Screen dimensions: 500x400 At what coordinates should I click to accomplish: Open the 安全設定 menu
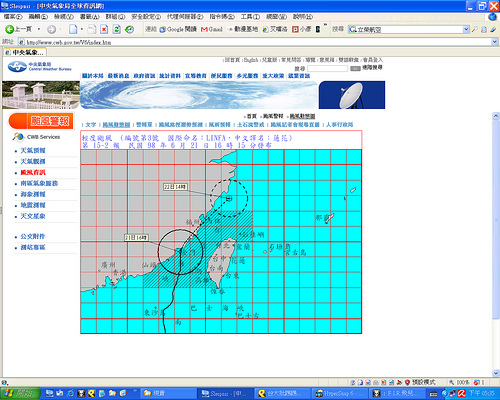tap(146, 17)
